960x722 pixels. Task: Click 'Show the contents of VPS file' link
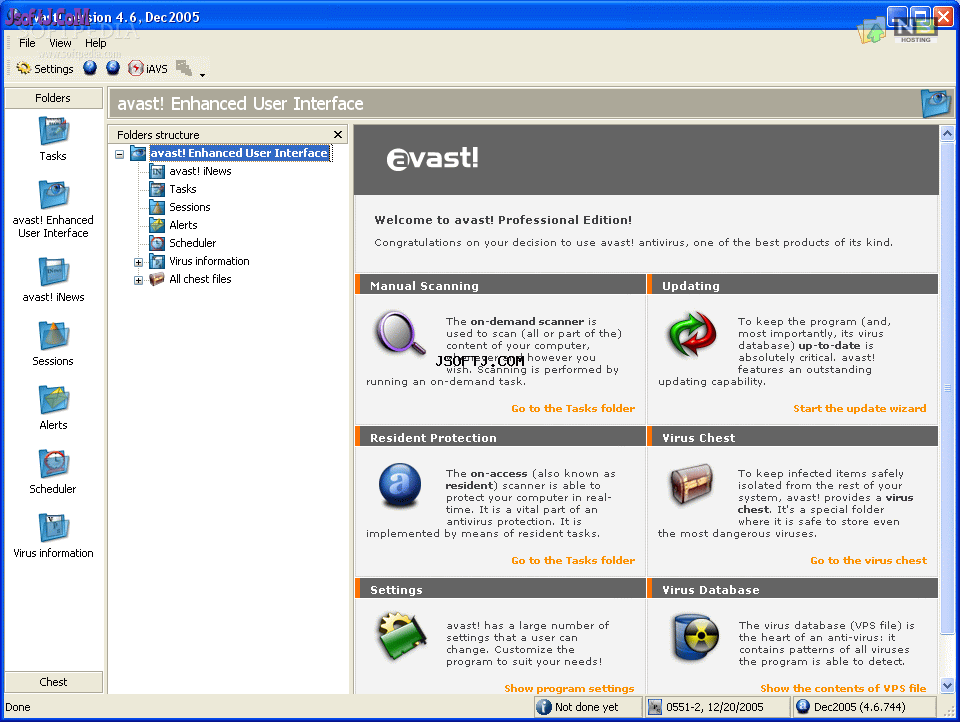pos(843,688)
